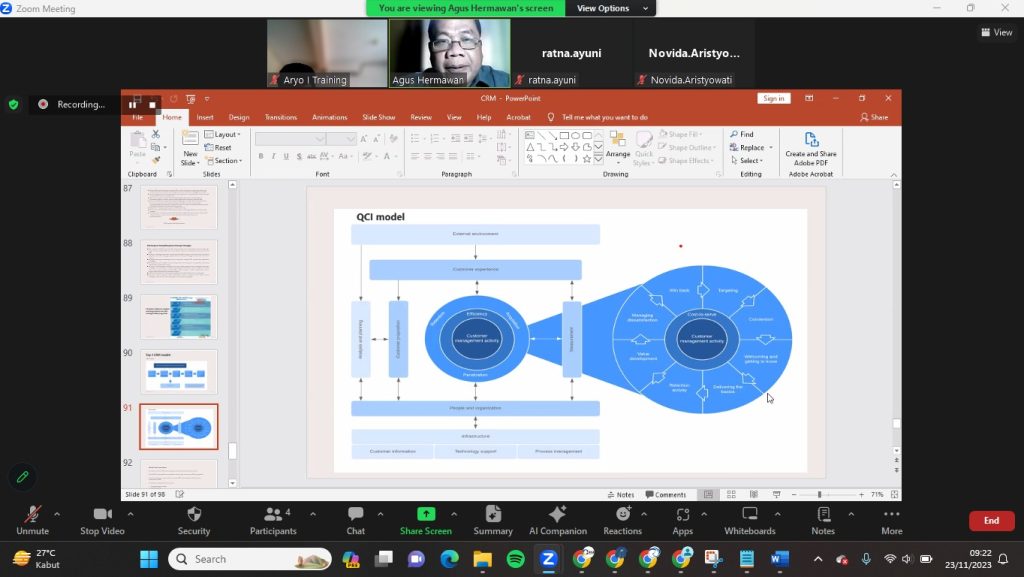Open Arrange menu in Drawing group

tap(618, 148)
